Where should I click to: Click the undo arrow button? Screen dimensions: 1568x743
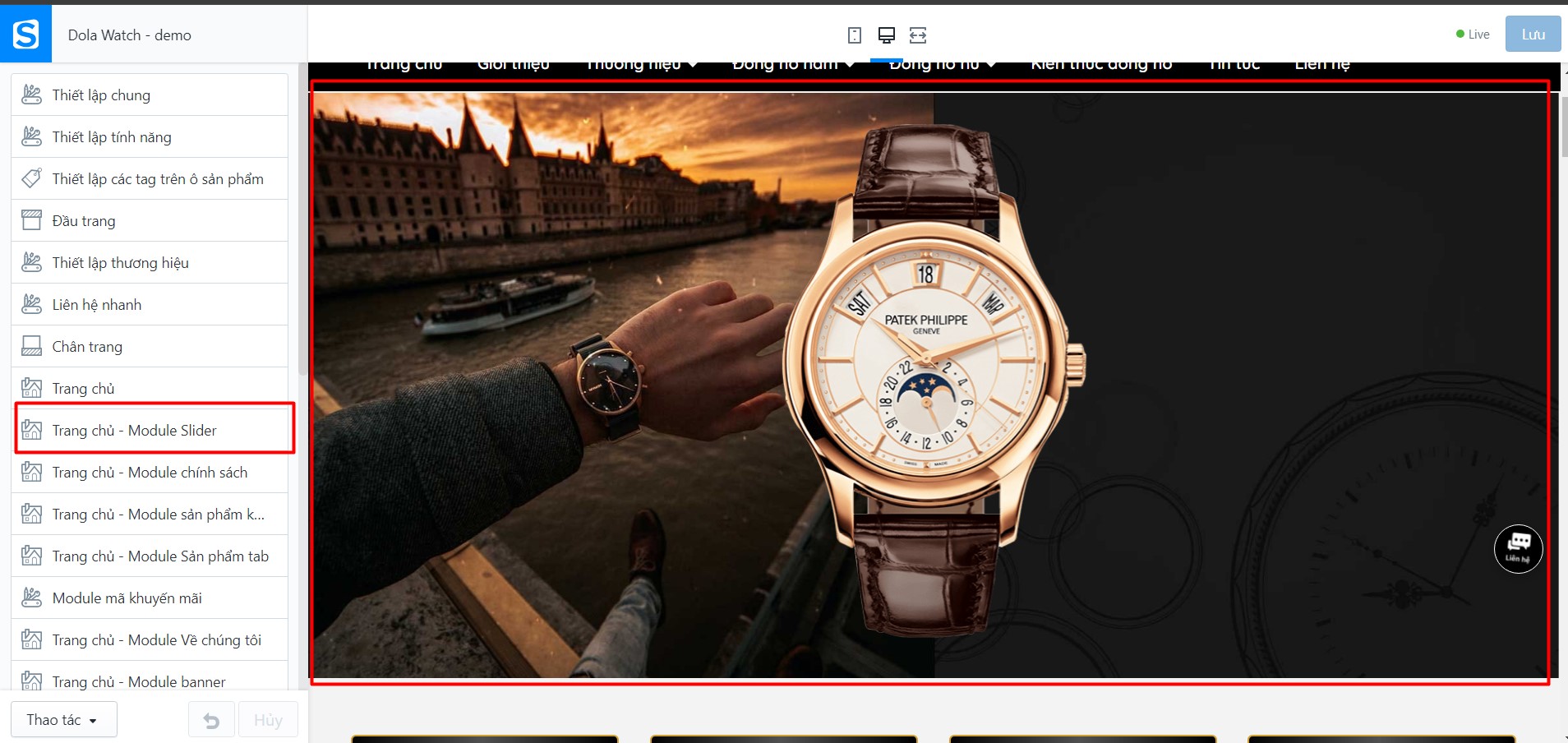coord(212,720)
